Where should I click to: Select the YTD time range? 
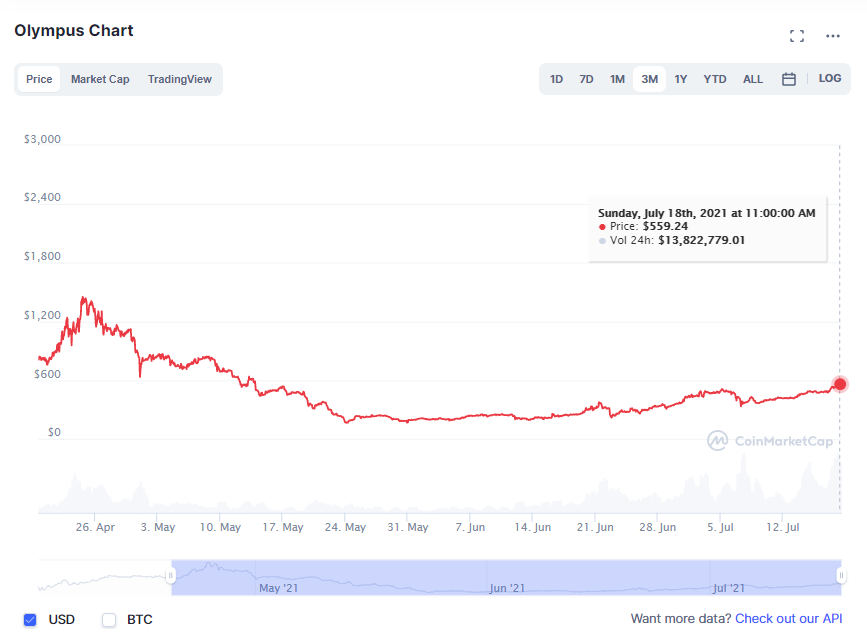pyautogui.click(x=715, y=79)
